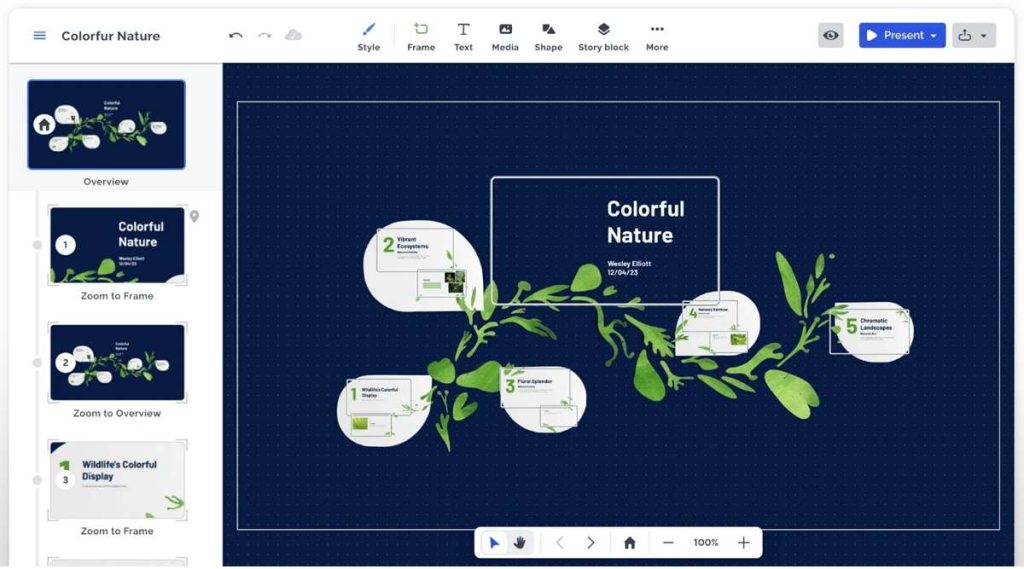The image size is (1024, 569).
Task: Click the home icon on Overview thumbnail
Action: tap(44, 124)
